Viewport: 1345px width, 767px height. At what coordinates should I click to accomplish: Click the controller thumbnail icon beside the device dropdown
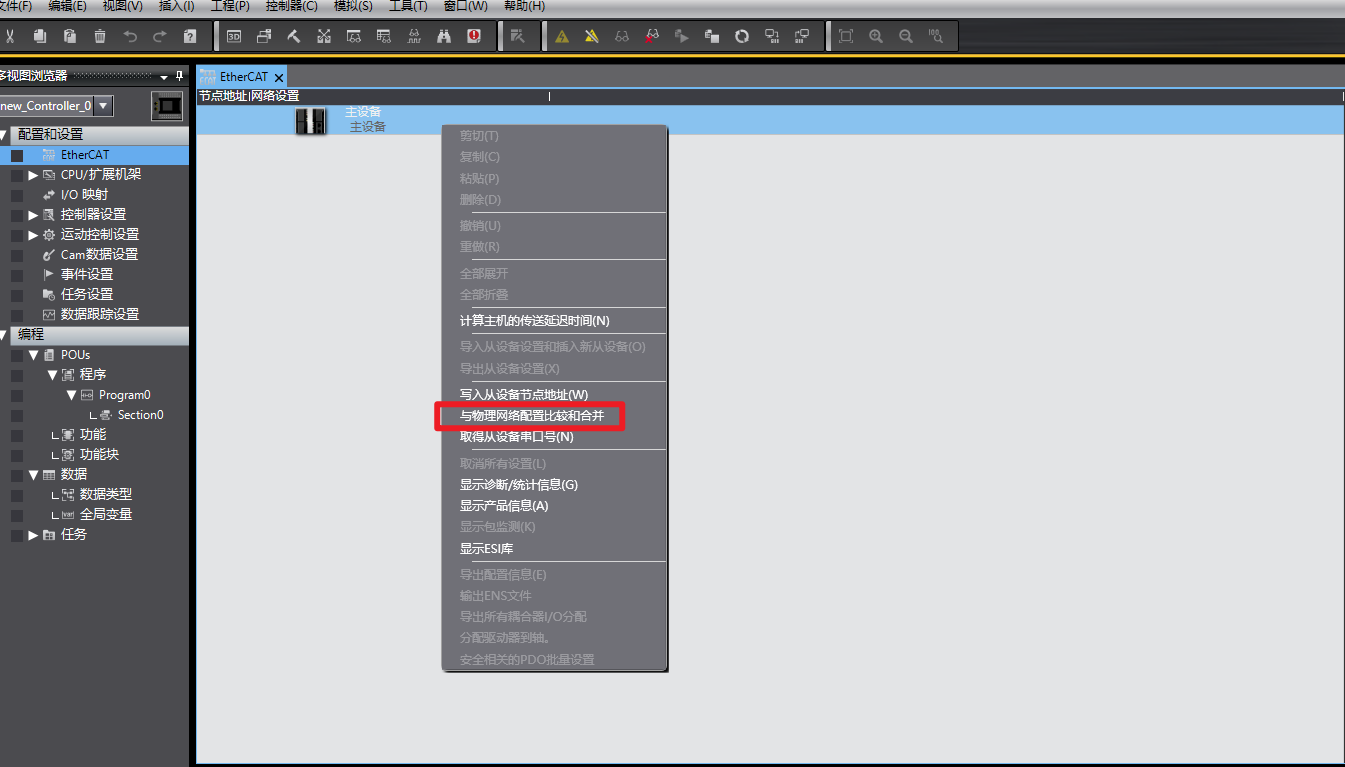pyautogui.click(x=167, y=106)
